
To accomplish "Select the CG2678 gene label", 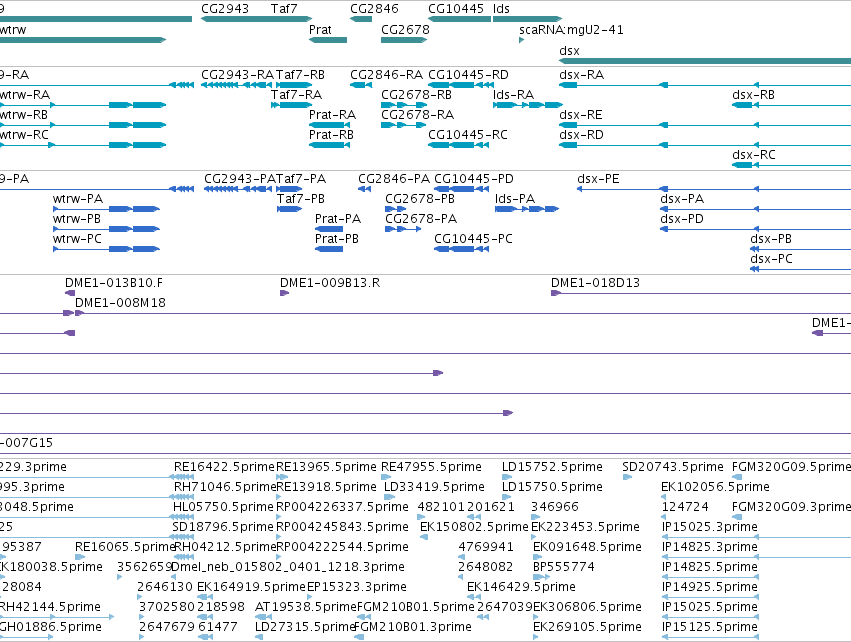I will pyautogui.click(x=405, y=29).
